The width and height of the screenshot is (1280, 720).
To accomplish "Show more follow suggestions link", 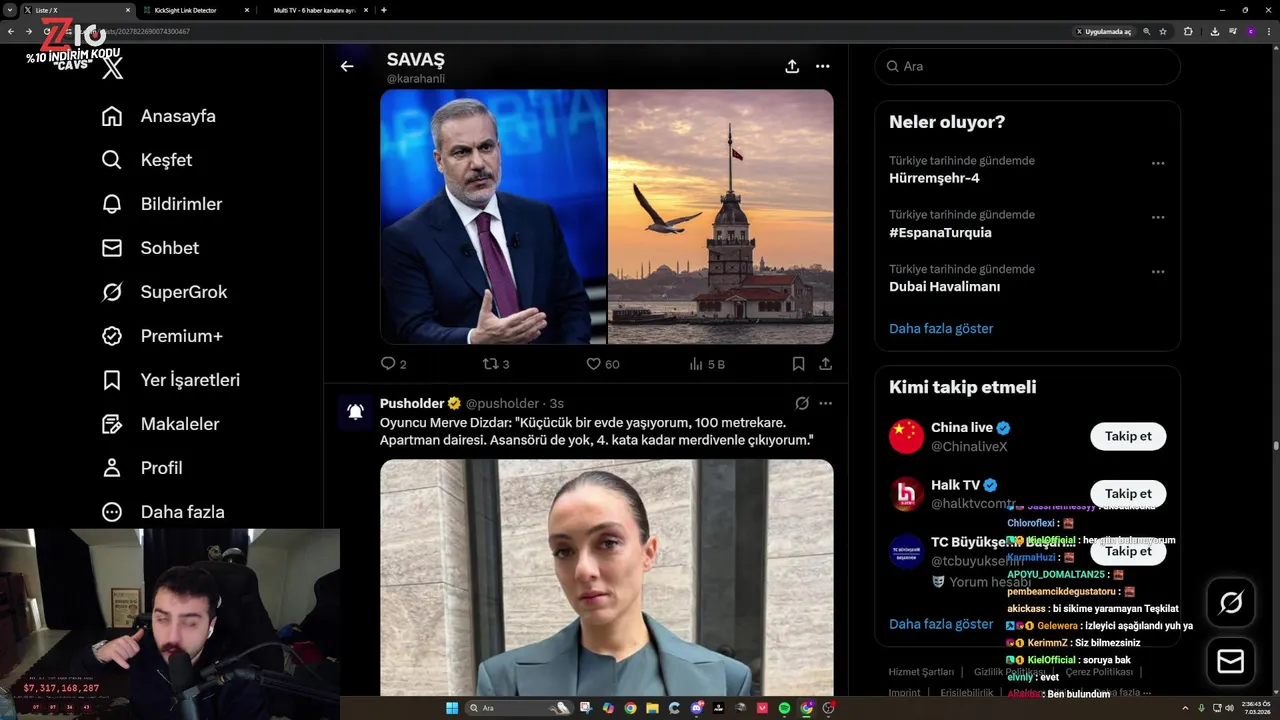I will tap(941, 624).
